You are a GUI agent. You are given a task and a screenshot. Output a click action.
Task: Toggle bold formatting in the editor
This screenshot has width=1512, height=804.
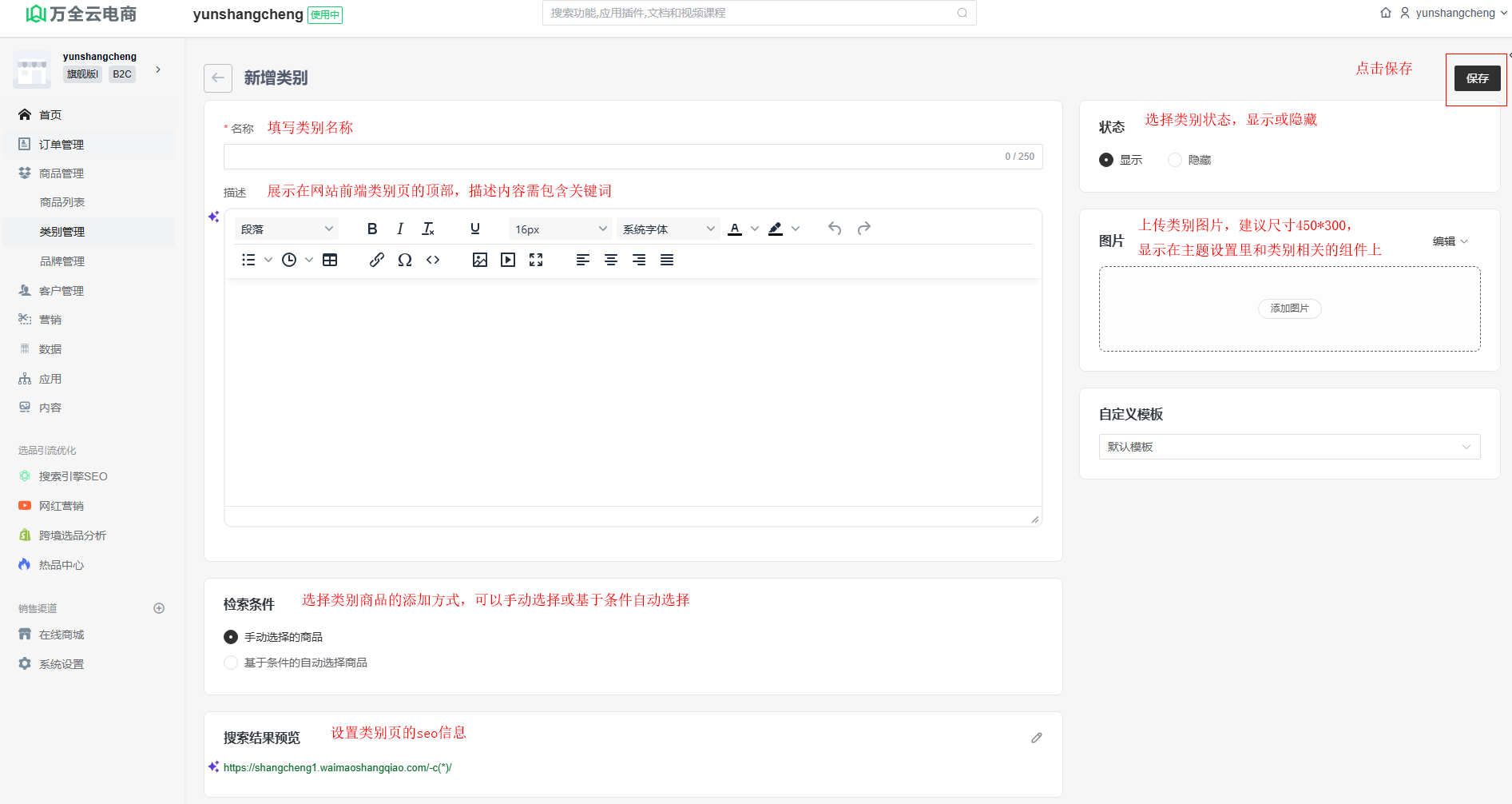(372, 229)
